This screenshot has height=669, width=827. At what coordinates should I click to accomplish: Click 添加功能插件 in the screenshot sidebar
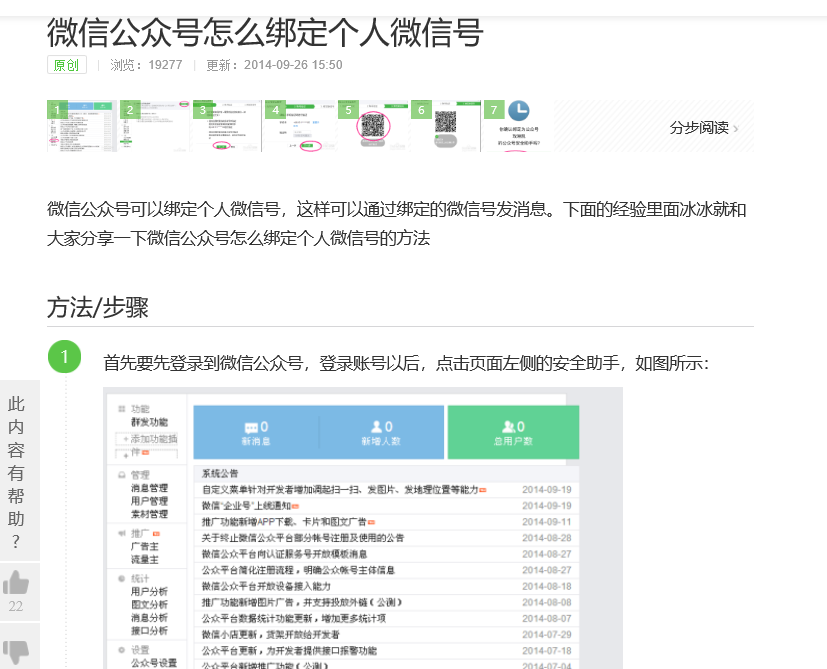(147, 446)
